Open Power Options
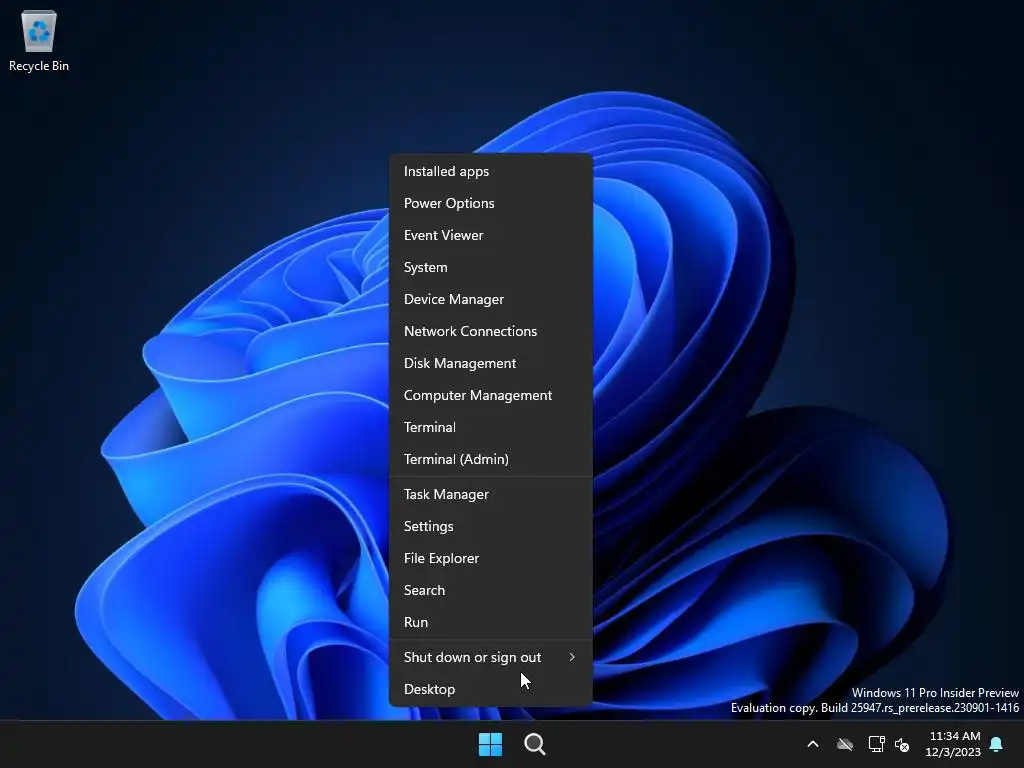This screenshot has height=768, width=1024. 490,203
